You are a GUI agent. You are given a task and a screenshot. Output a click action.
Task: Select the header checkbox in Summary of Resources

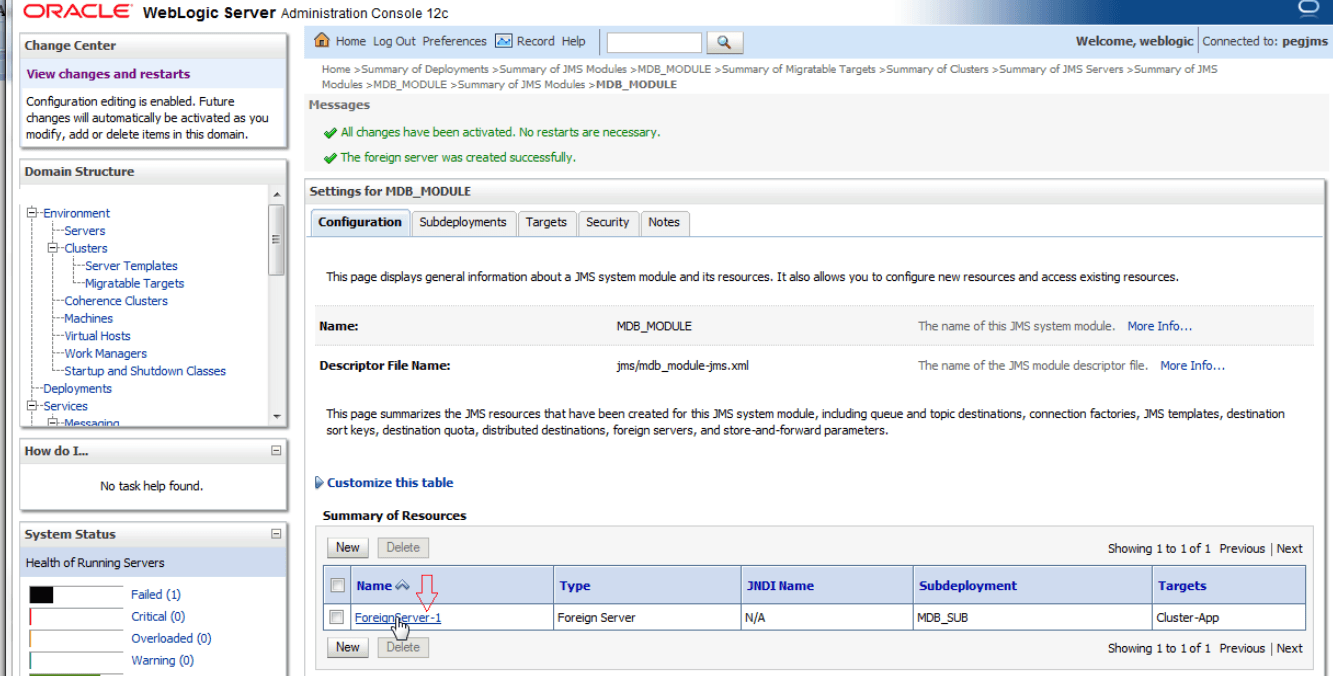click(337, 585)
